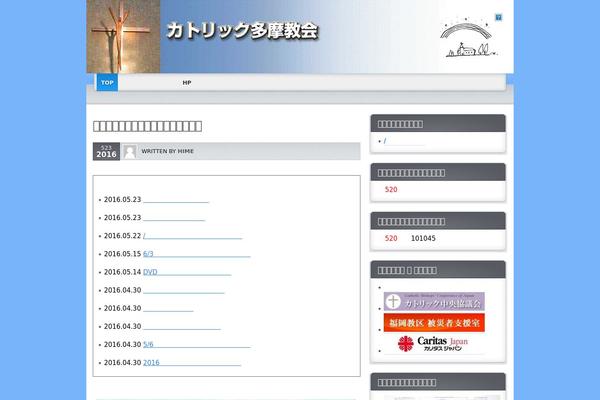Click the main post title heading
This screenshot has height=400, width=600.
pyautogui.click(x=148, y=126)
